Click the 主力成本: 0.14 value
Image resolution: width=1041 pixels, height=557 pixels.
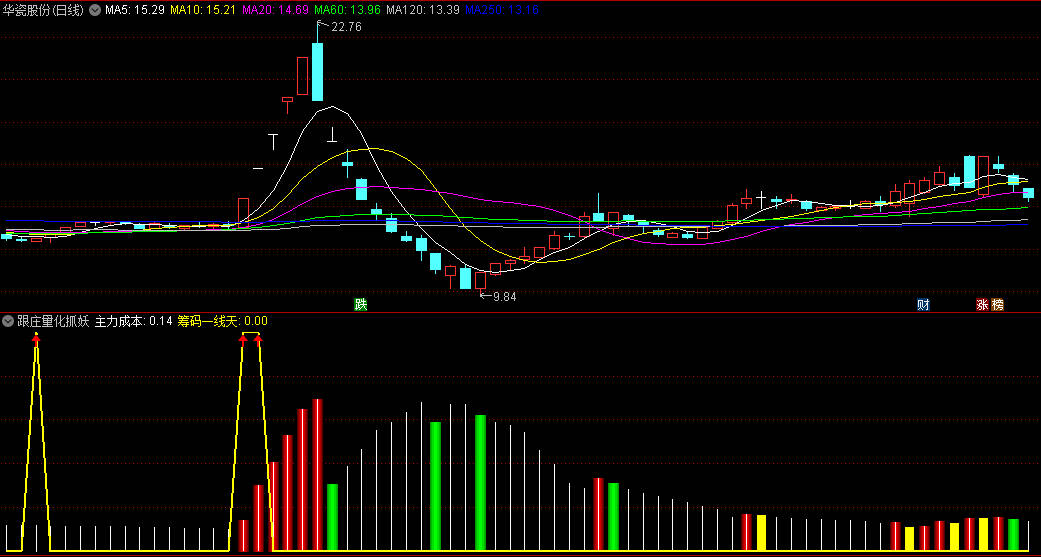[x=133, y=321]
